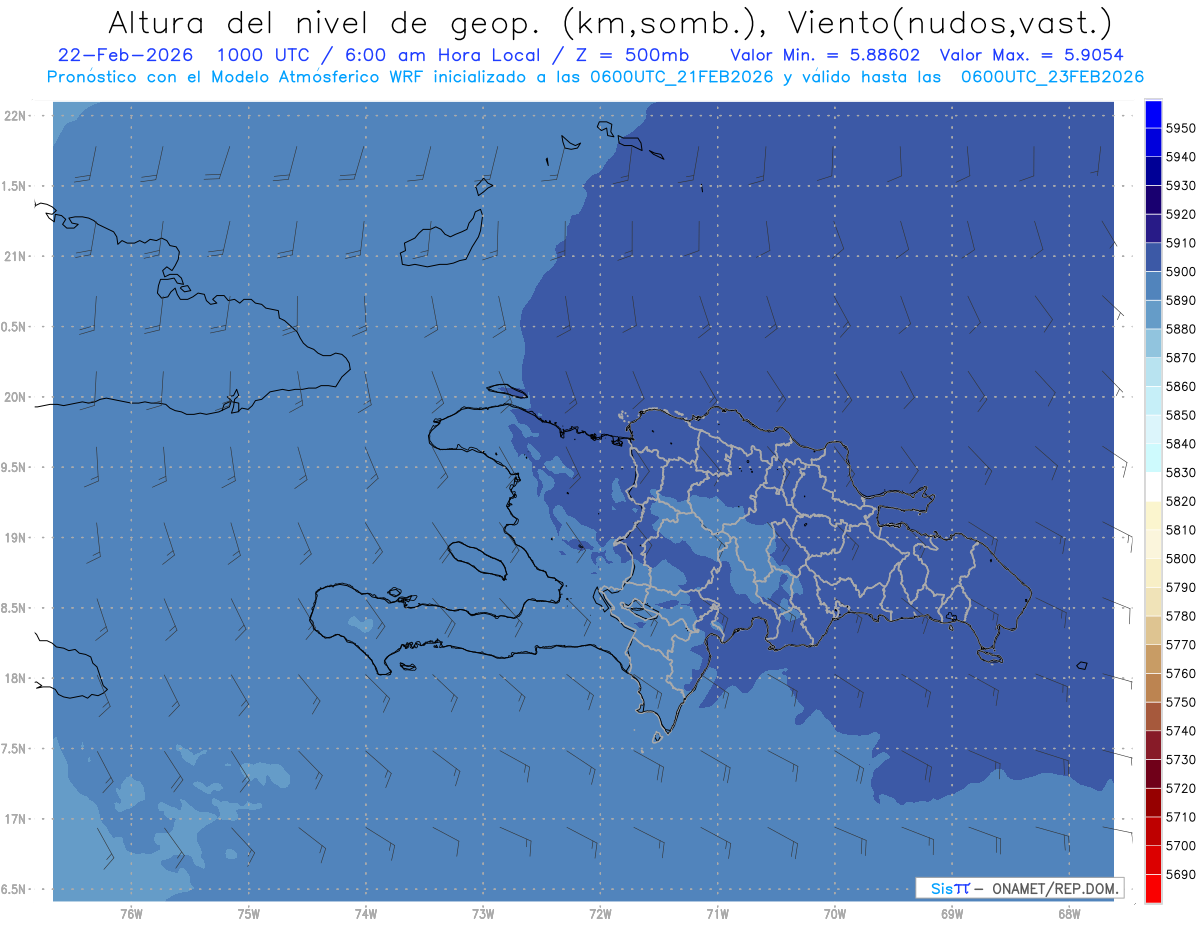This screenshot has height=927, width=1200.
Task: Click the '20N' latitude label
Action: [17, 397]
